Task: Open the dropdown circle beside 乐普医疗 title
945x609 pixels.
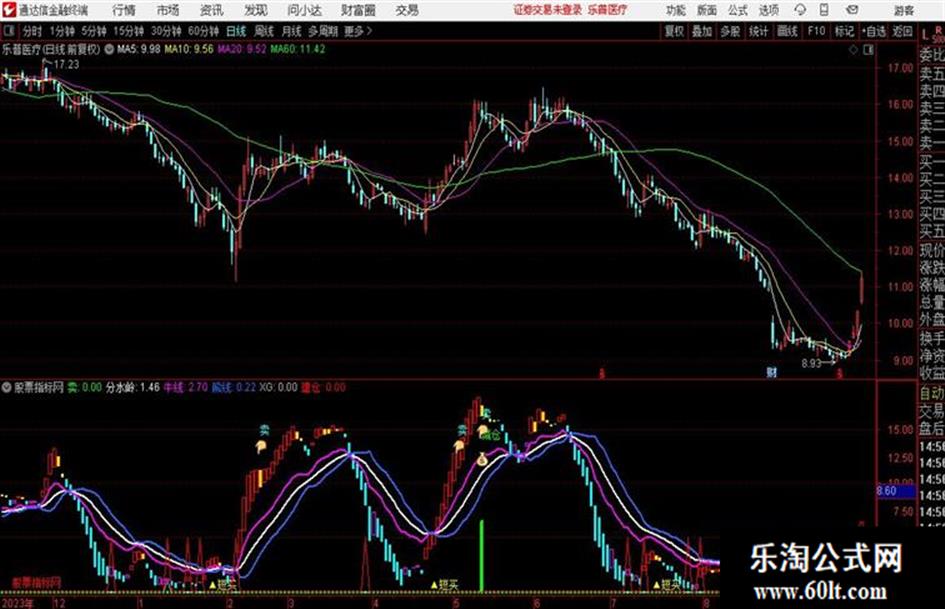Action: (109, 49)
